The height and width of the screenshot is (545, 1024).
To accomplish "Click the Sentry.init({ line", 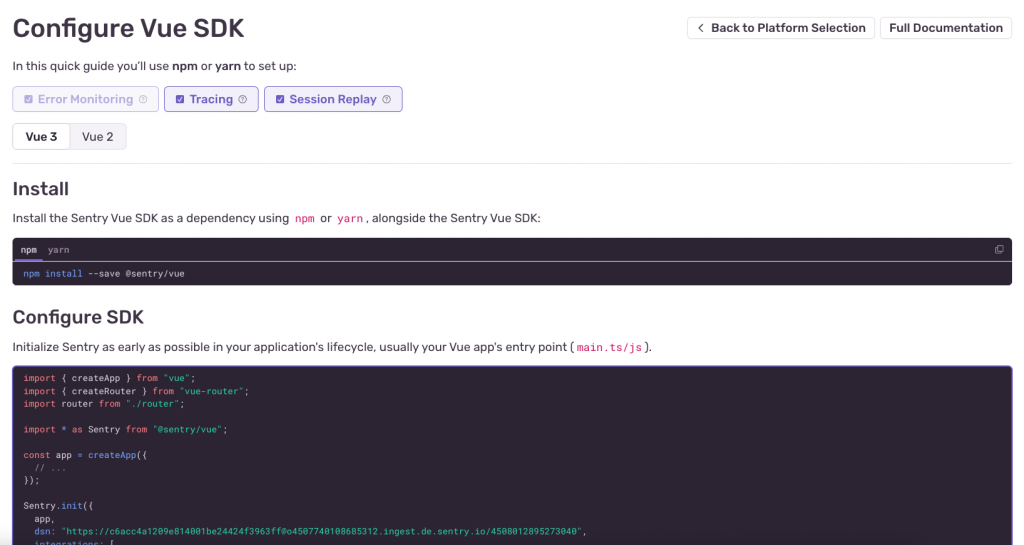I will point(58,506).
